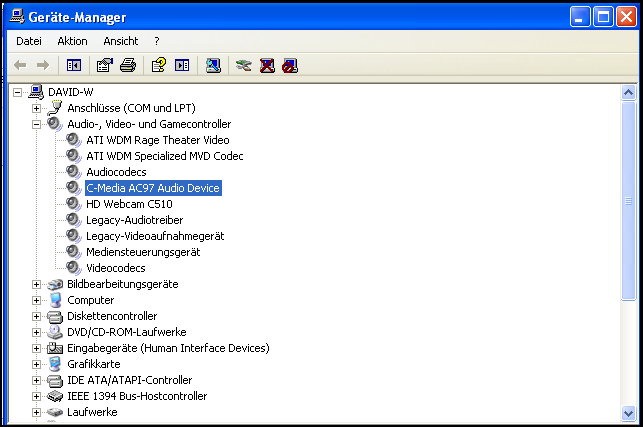Viewport: 643px width, 427px height.
Task: Click the Anschlüsse port icon
Action: pyautogui.click(x=55, y=108)
